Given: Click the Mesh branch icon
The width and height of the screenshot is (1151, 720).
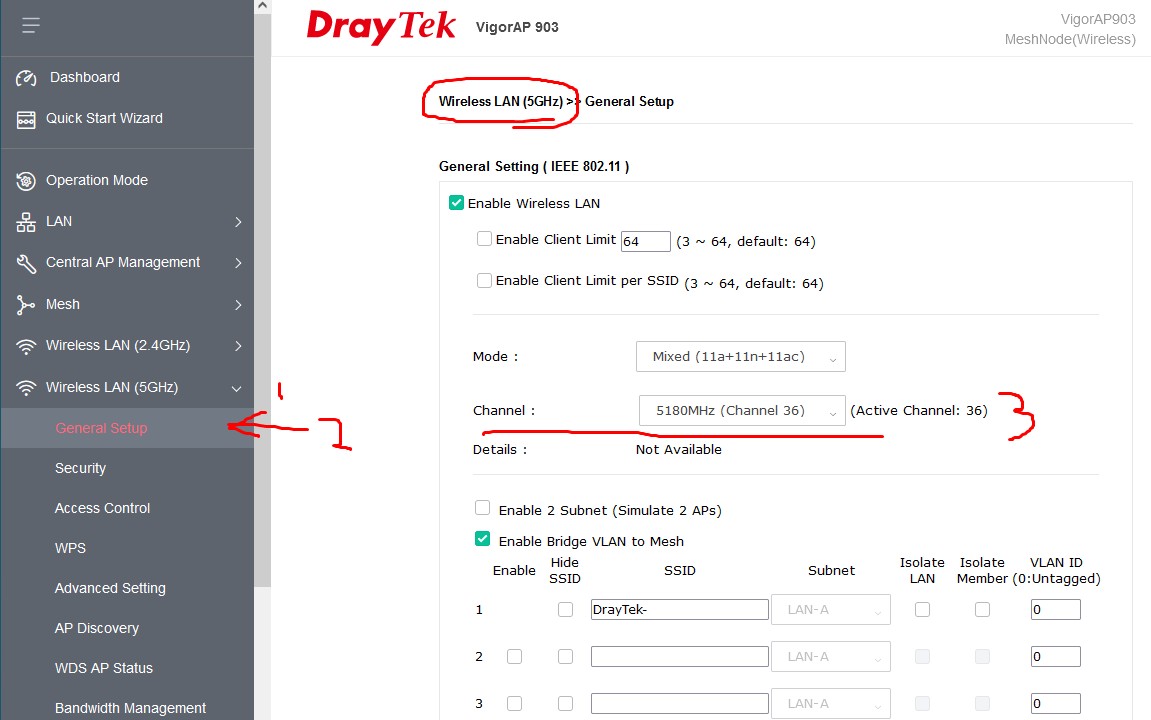Looking at the screenshot, I should point(26,305).
